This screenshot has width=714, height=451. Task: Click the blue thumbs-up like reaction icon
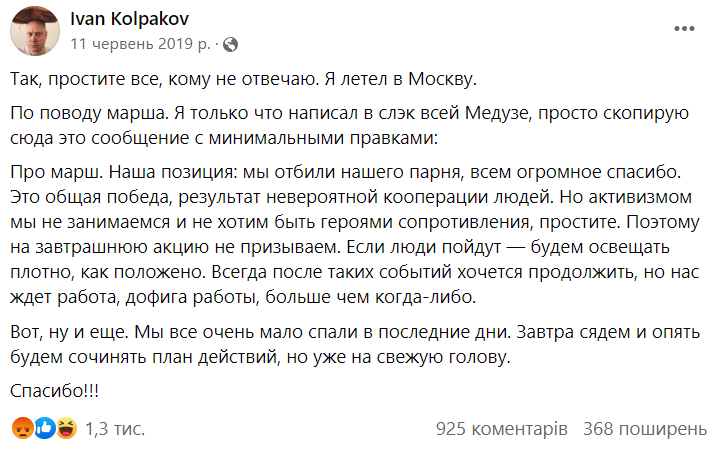(45, 428)
